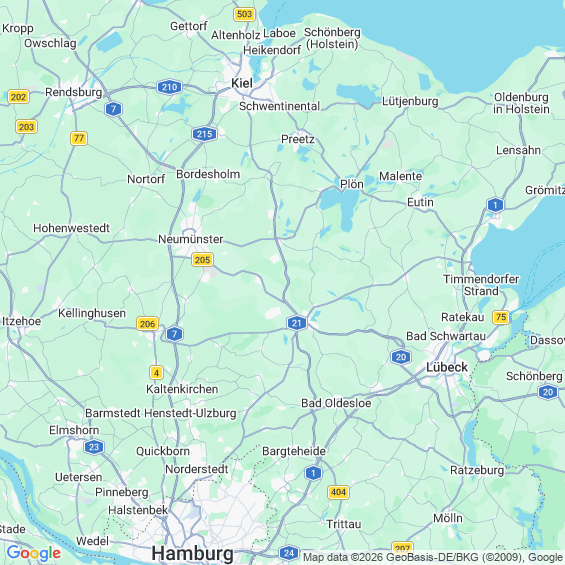Click the yellow 75 road shield
This screenshot has width=565, height=565.
(501, 317)
